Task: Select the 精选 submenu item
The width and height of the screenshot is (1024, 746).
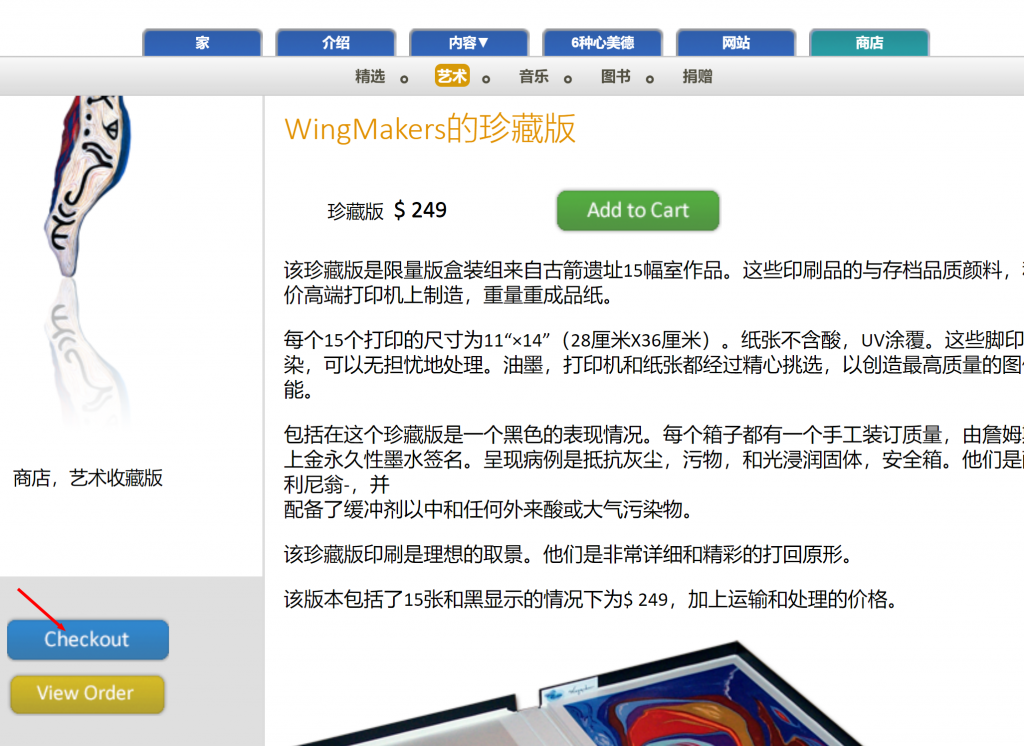Action: [370, 76]
